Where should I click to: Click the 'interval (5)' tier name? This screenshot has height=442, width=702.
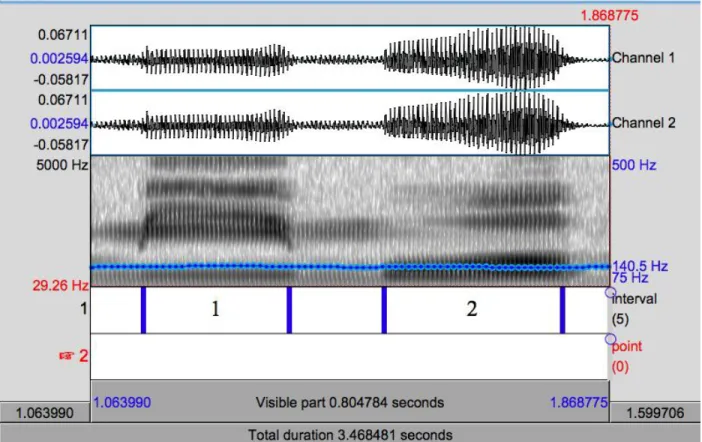click(x=634, y=309)
